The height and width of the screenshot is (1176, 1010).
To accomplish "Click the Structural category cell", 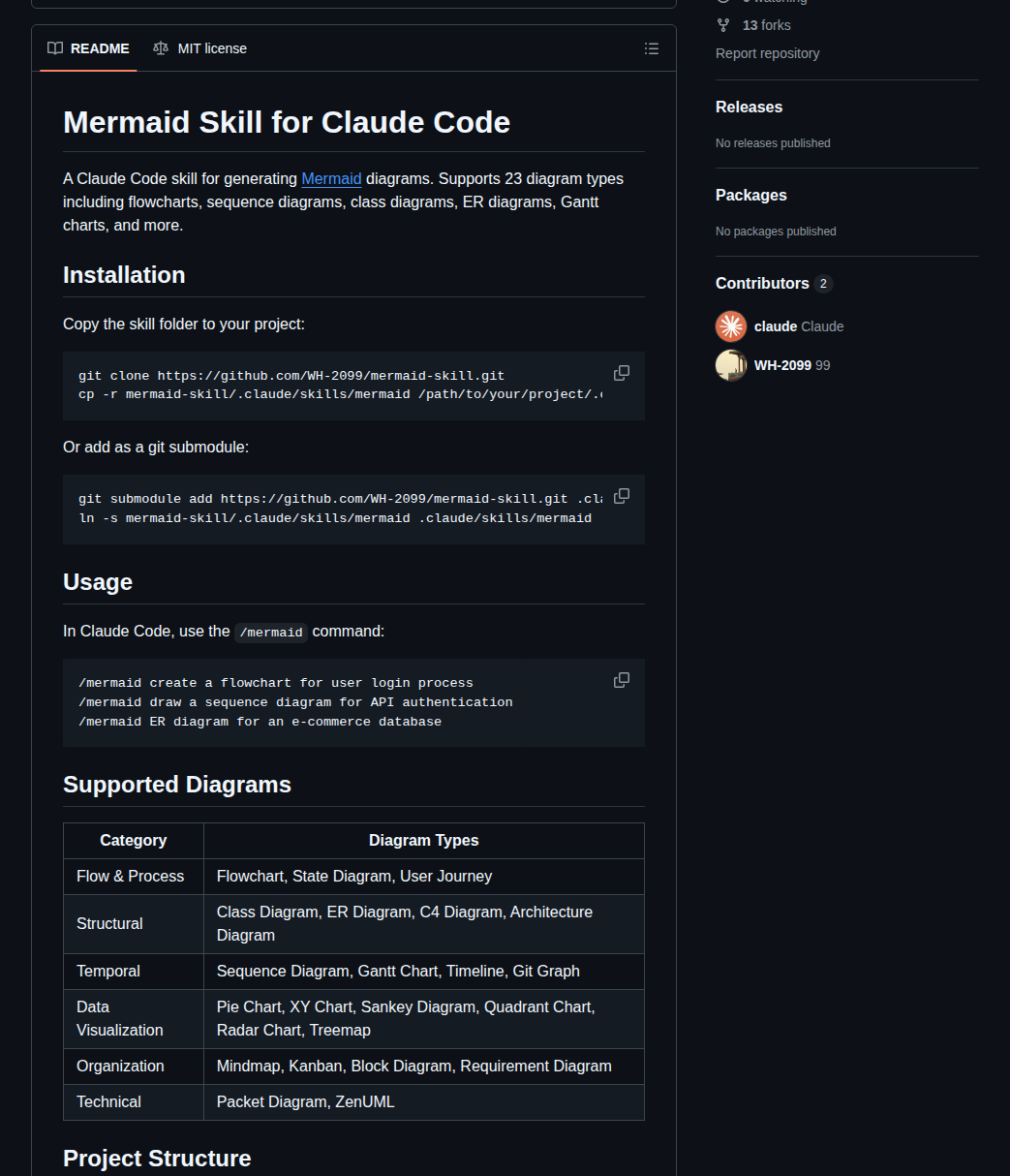I will click(x=134, y=924).
